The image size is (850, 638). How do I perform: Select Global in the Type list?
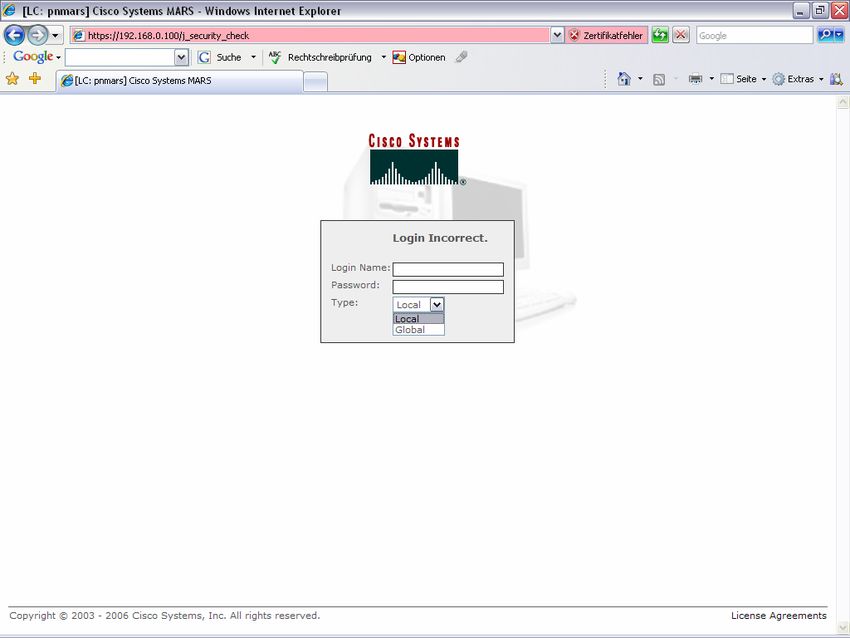418,330
